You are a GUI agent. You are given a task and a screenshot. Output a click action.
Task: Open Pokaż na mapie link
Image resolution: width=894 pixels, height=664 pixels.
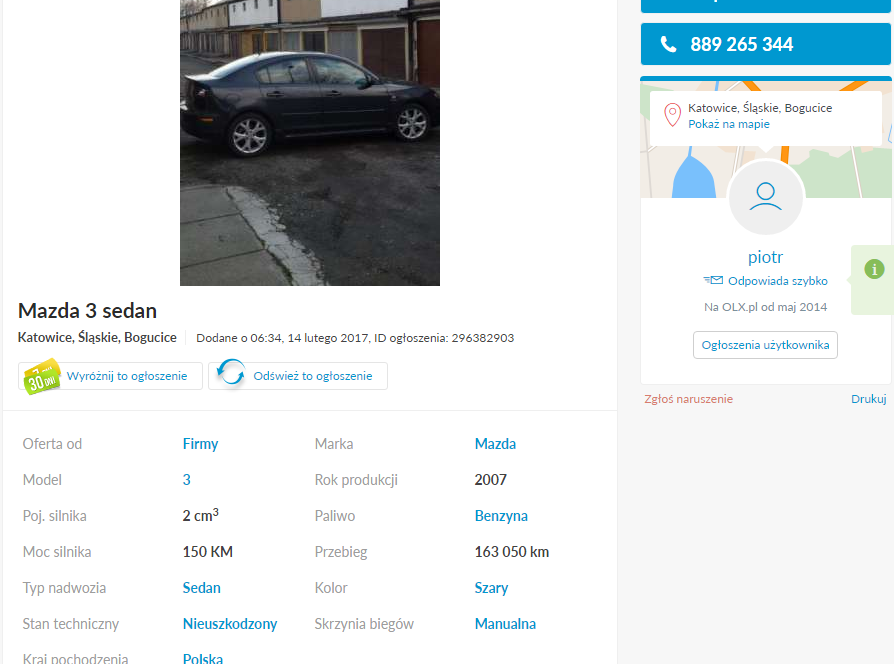[729, 124]
